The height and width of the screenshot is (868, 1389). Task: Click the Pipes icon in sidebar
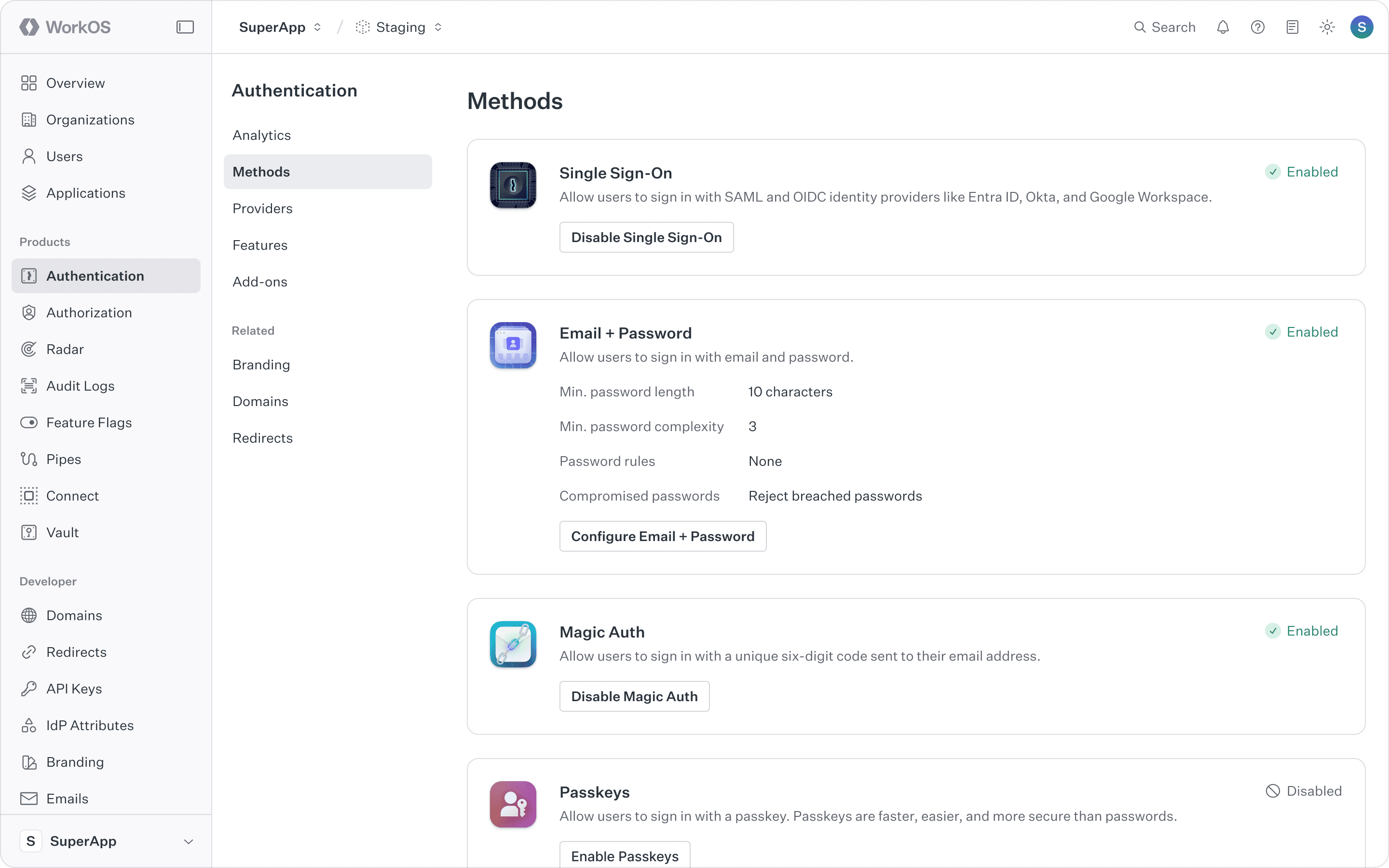click(x=29, y=459)
